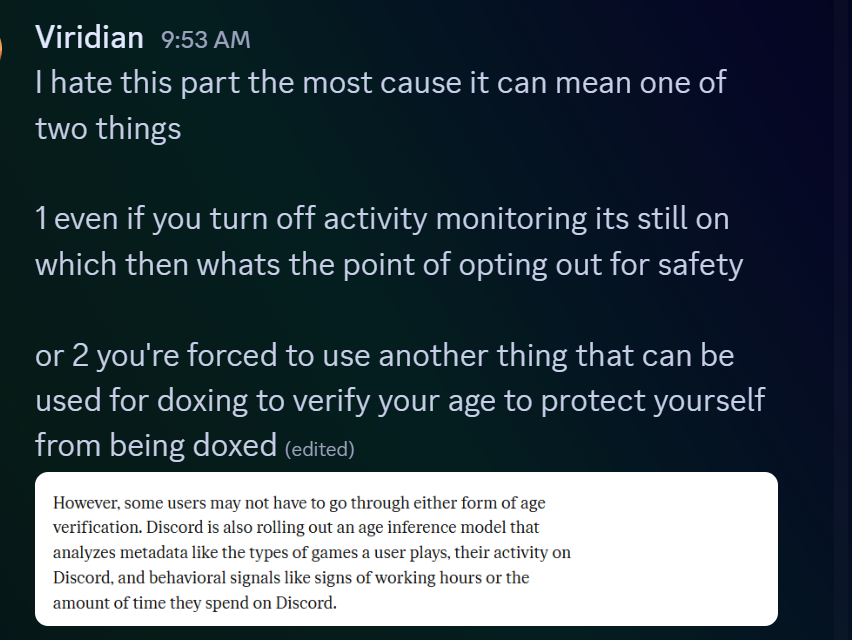The height and width of the screenshot is (640, 852).
Task: Click the line "used for doxing to verify"
Action: click(x=399, y=400)
